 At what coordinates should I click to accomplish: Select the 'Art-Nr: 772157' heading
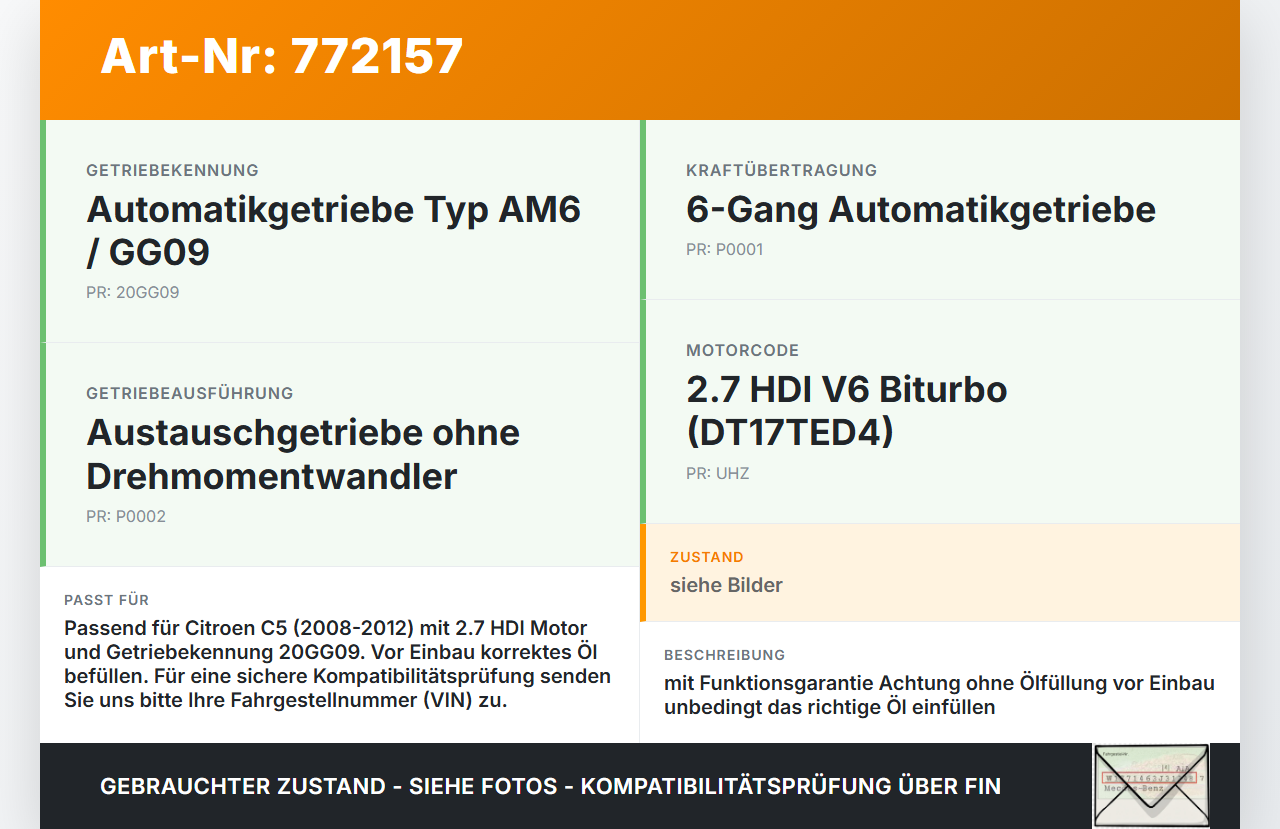(282, 56)
